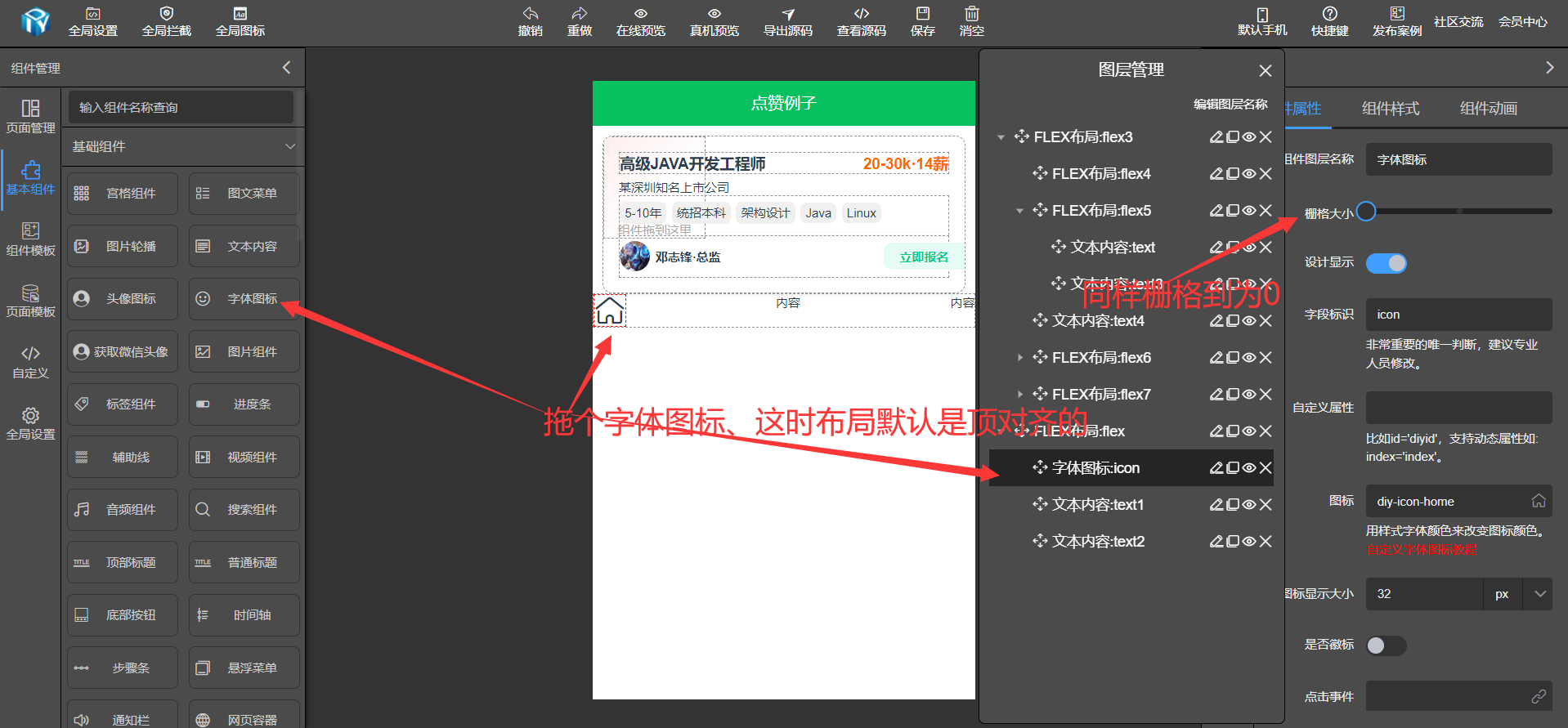
Task: Enable the 是否徽标 badge switch
Action: [x=1387, y=645]
